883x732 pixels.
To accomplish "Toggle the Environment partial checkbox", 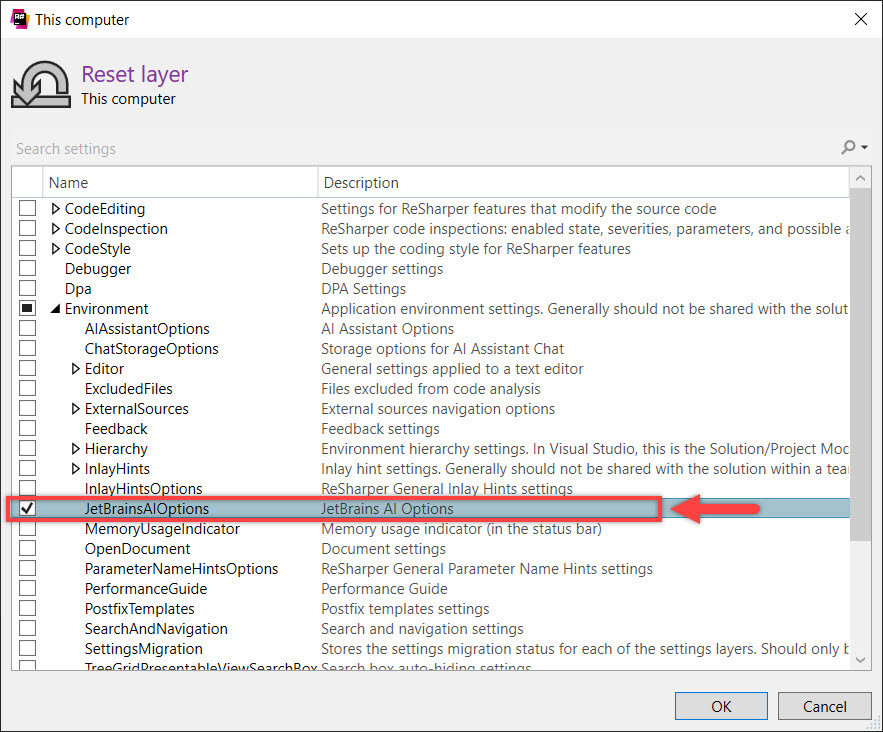I will (27, 309).
